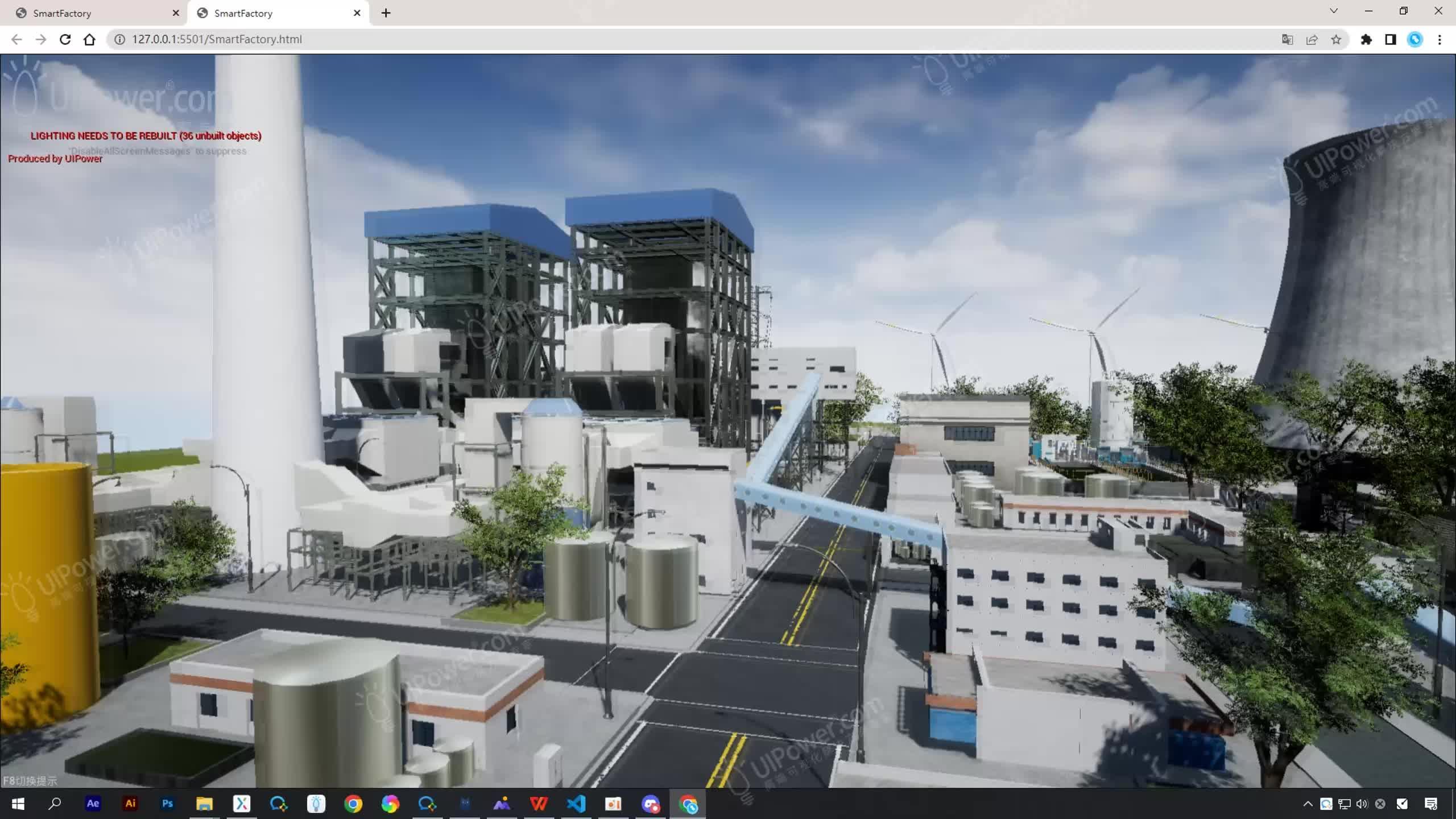Bookmark the page using the star icon
Screen dimensions: 1456x819
pos(1336,39)
